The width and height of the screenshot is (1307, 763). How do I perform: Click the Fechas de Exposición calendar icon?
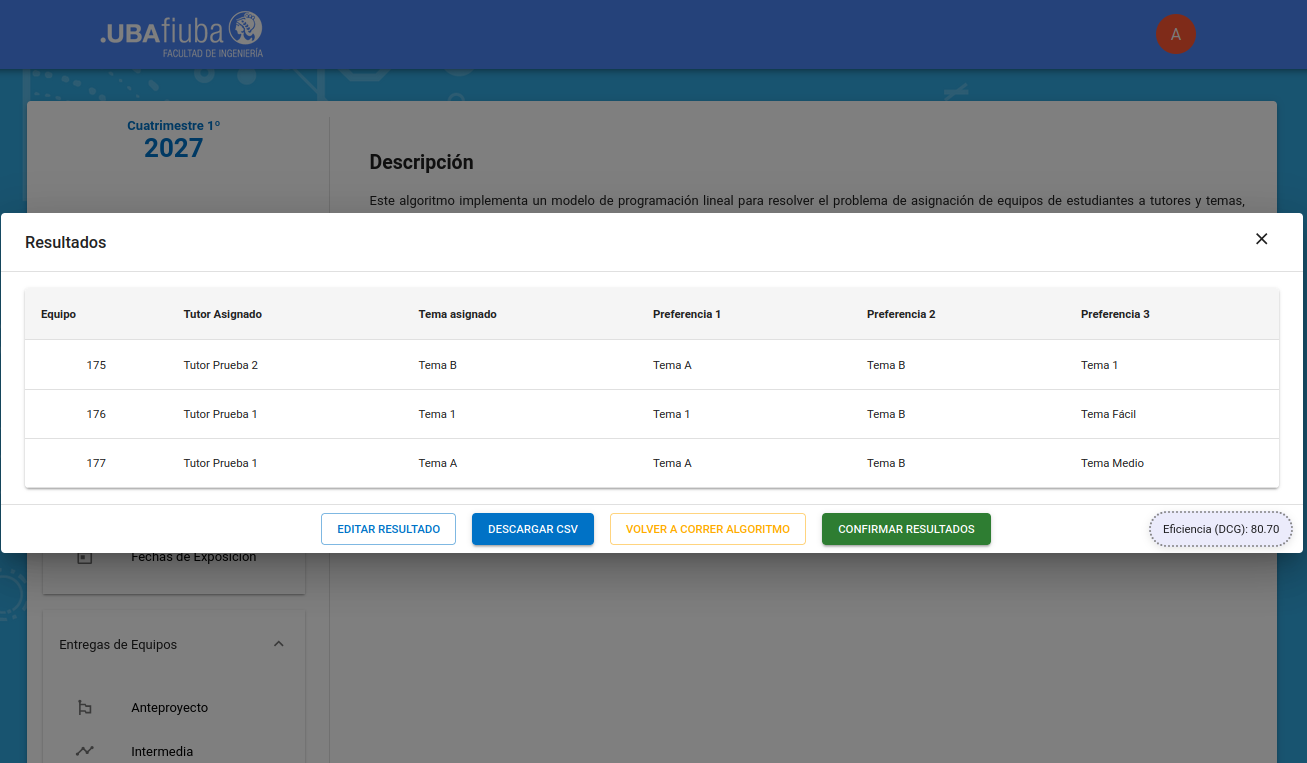point(85,557)
